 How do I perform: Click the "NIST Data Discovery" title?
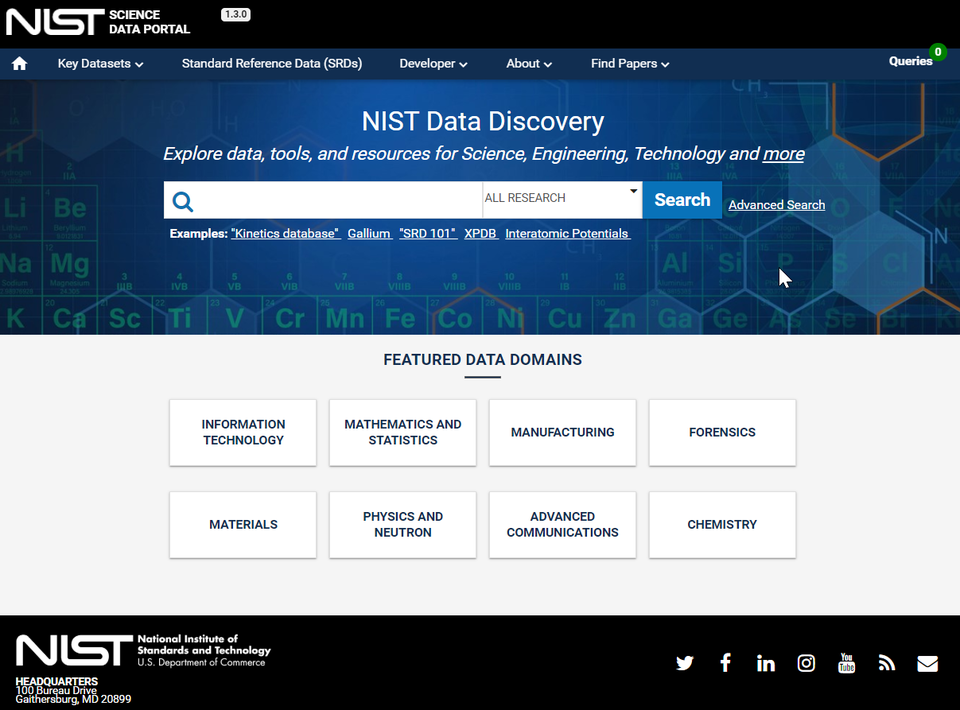(x=482, y=121)
